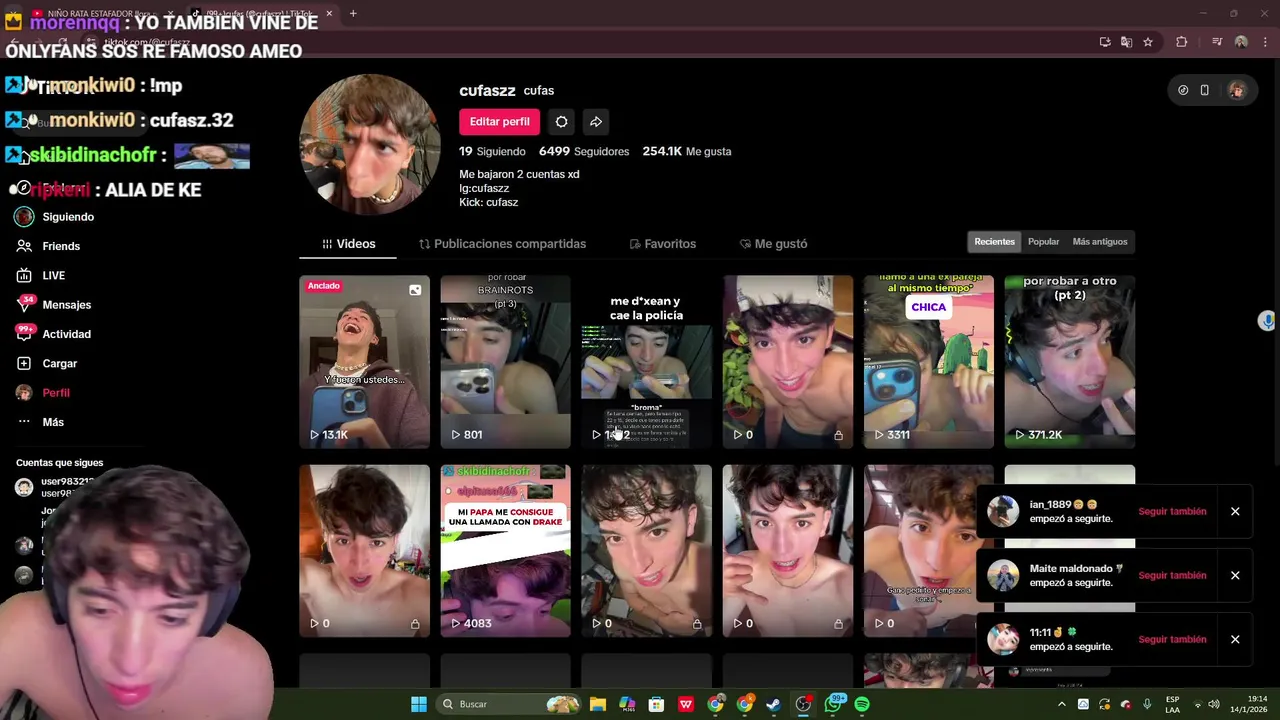Open File Explorer from the taskbar
This screenshot has width=1280, height=720.
(x=598, y=704)
